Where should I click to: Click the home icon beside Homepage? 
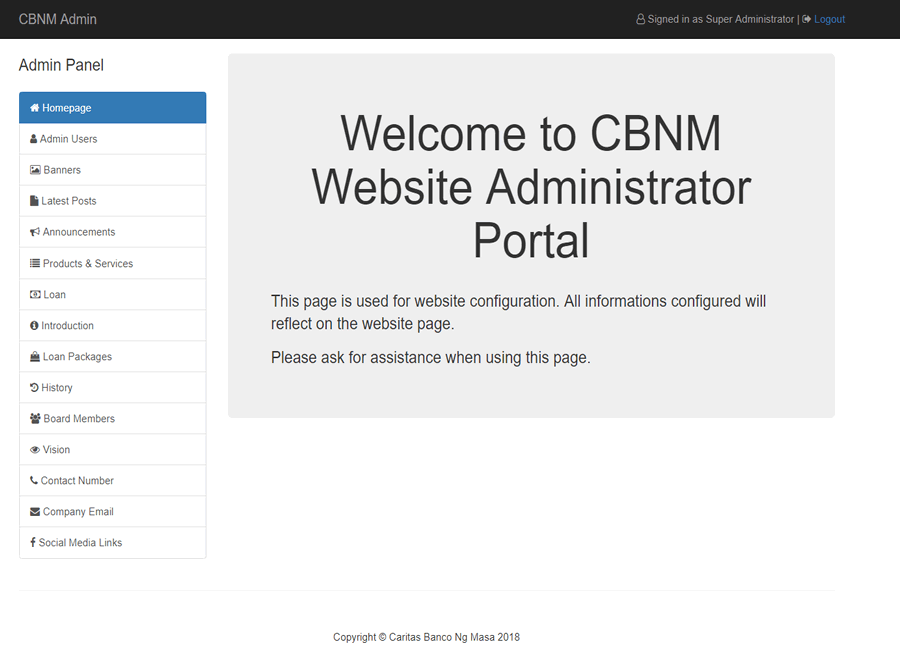click(35, 108)
